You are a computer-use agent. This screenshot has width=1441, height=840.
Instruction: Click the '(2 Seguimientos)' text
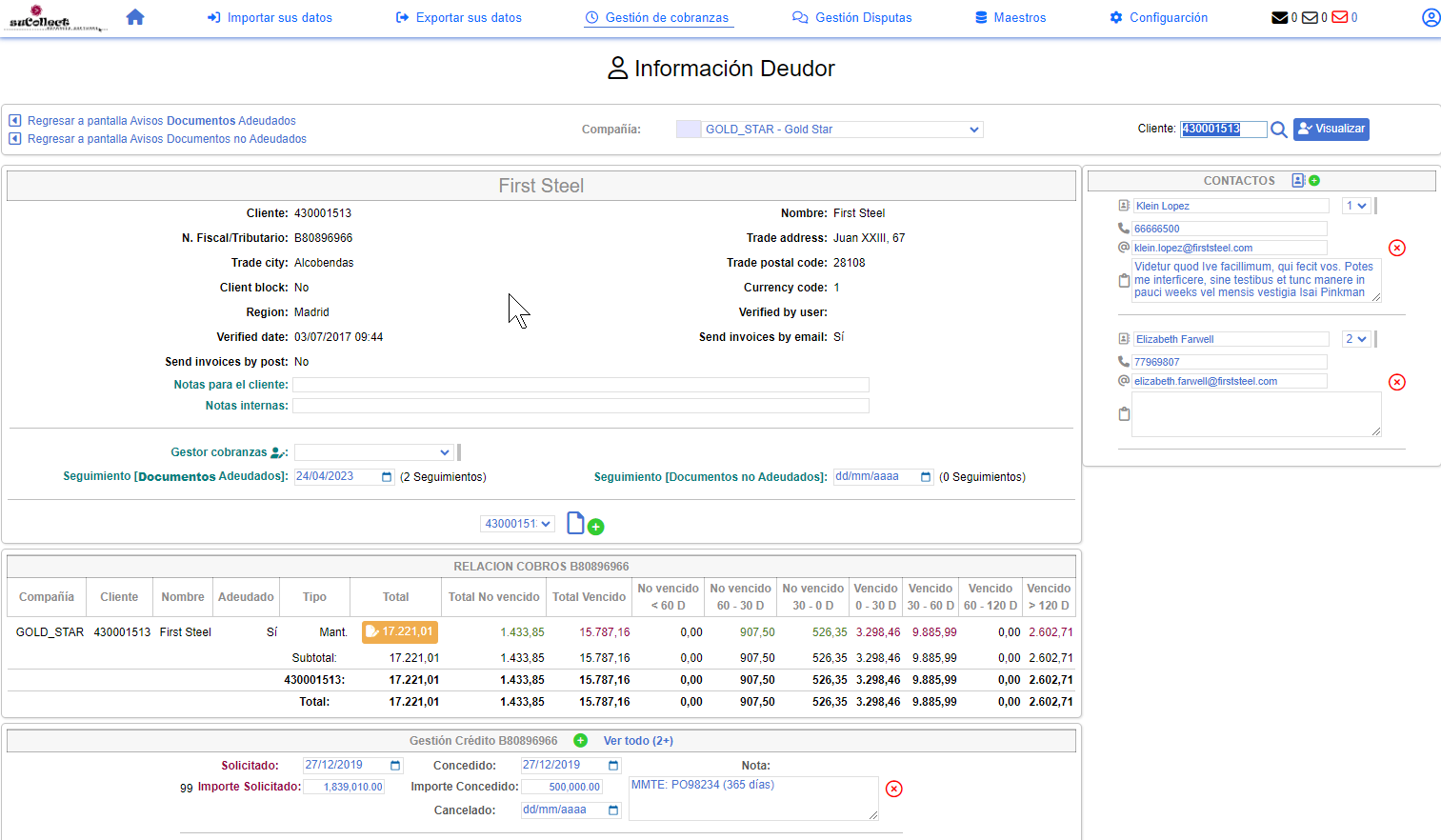pyautogui.click(x=443, y=477)
